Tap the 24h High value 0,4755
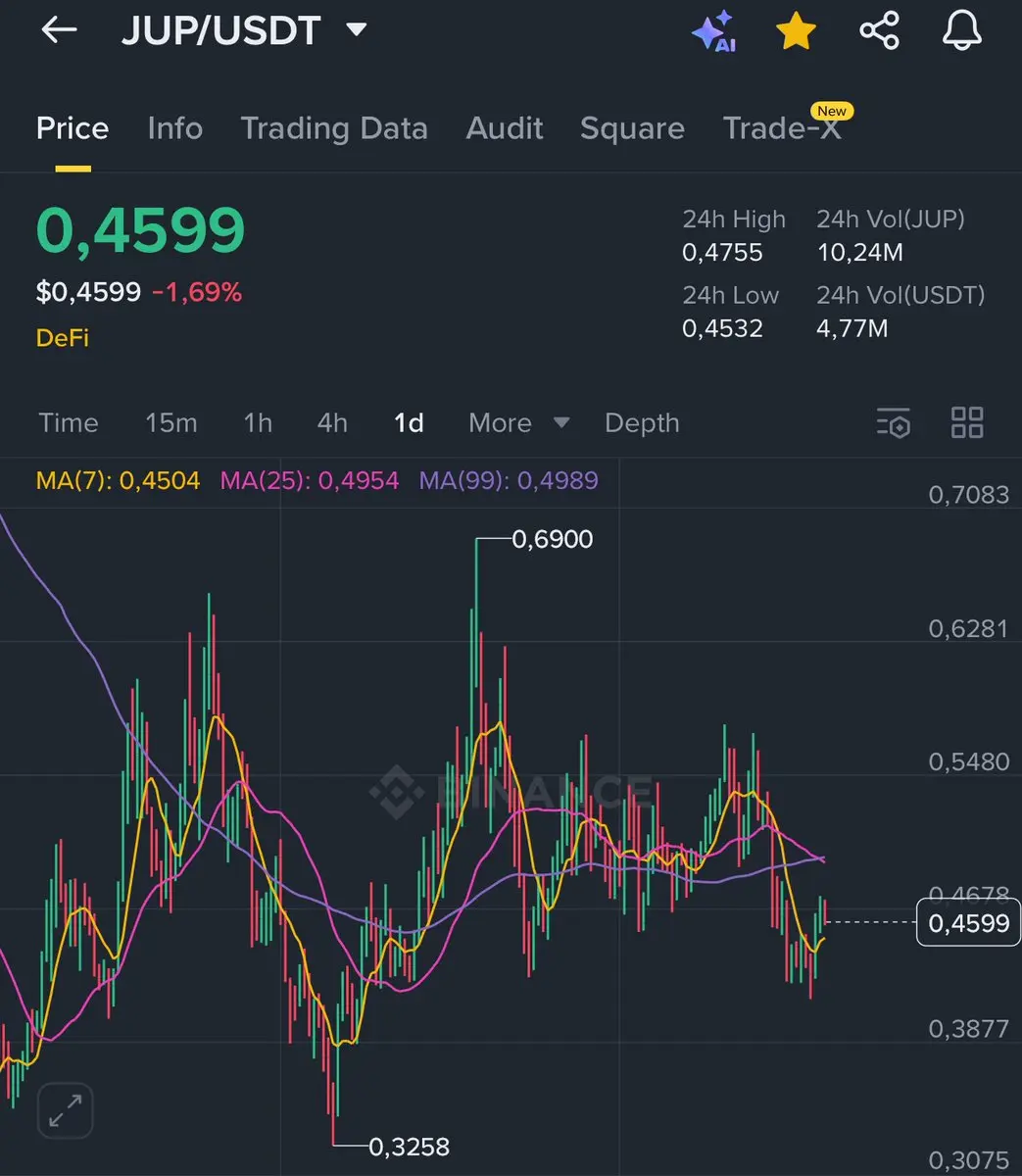1022x1176 pixels. tap(722, 253)
